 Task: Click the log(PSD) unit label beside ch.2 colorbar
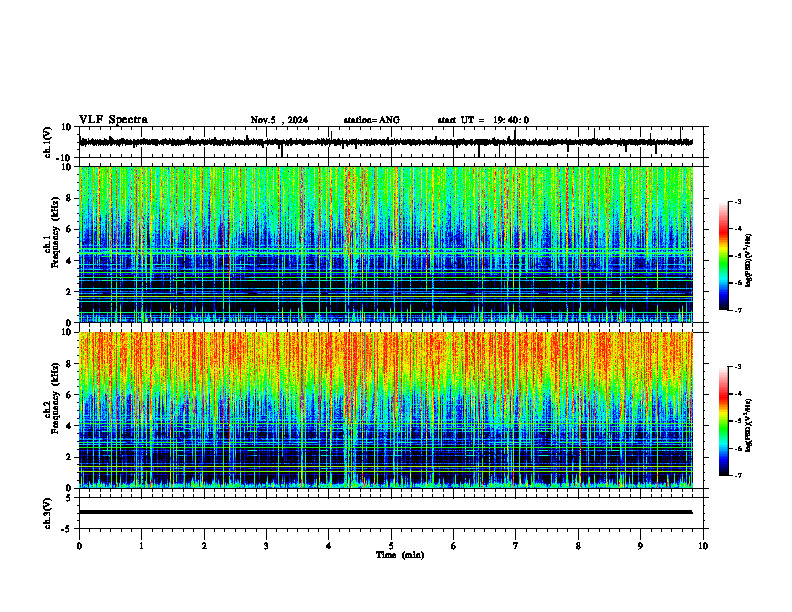click(x=749, y=425)
